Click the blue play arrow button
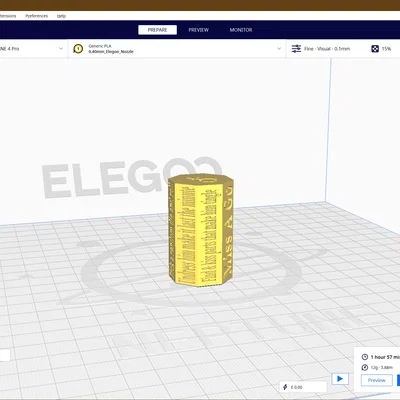Viewport: 400px width, 400px height. (340, 379)
